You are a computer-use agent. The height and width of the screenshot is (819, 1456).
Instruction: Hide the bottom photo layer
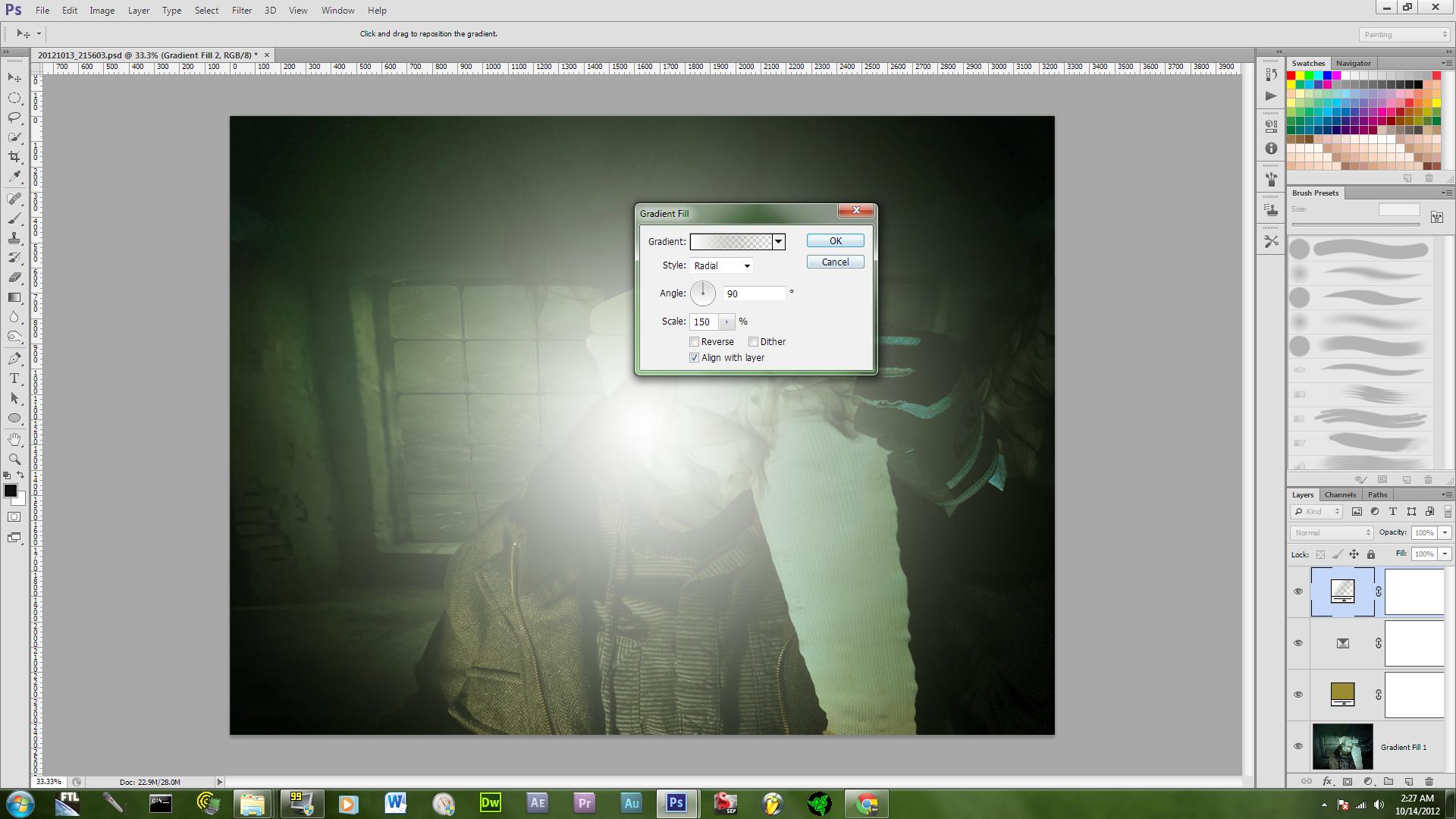point(1298,746)
